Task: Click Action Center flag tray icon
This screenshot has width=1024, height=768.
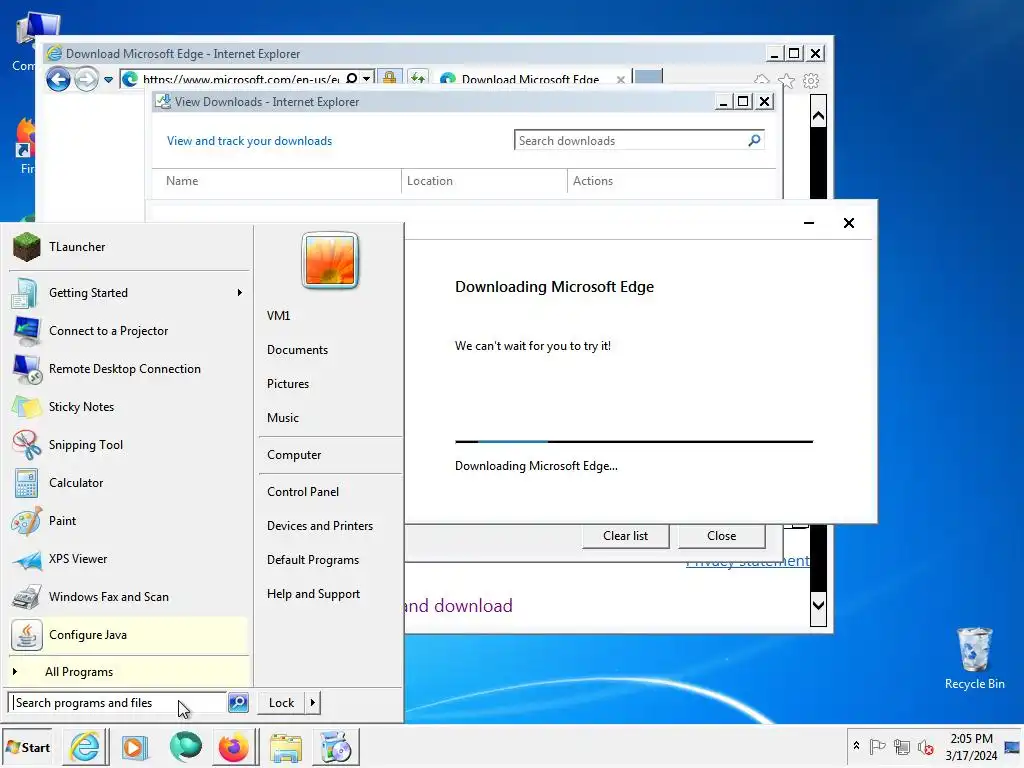Action: [878, 746]
